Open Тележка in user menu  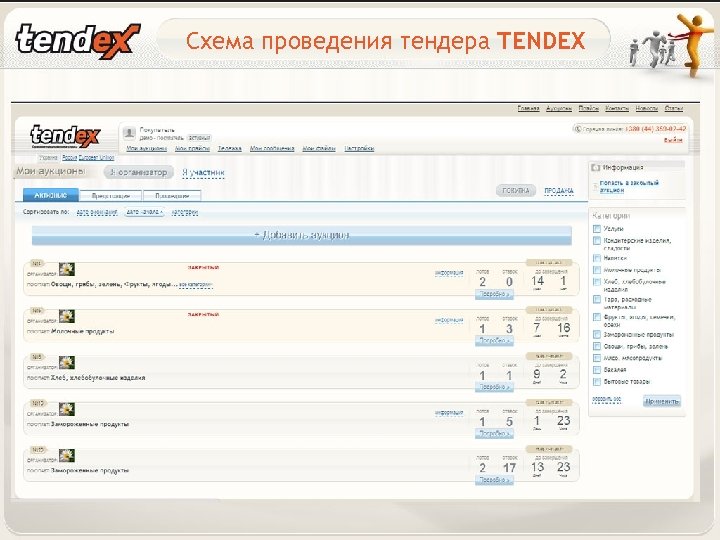pos(230,148)
